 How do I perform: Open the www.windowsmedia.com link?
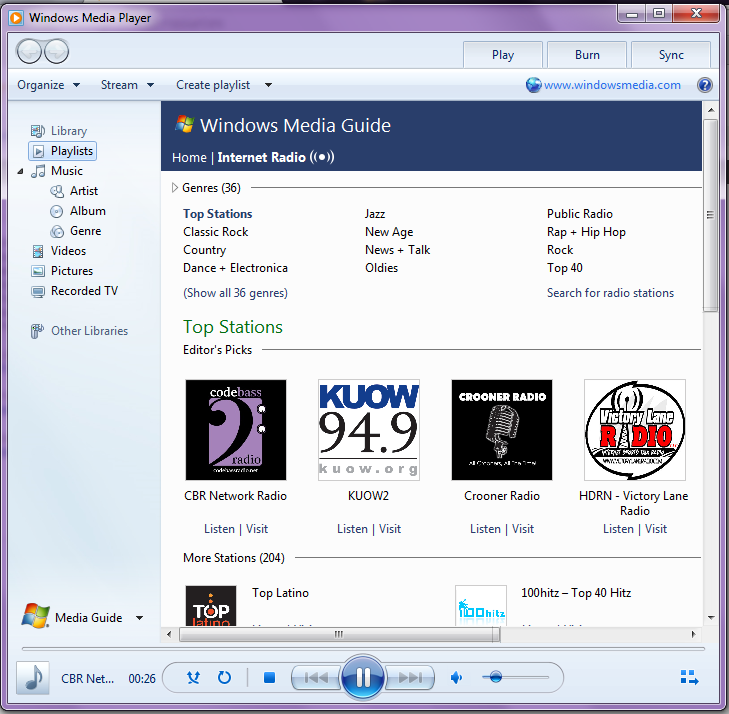click(x=612, y=85)
